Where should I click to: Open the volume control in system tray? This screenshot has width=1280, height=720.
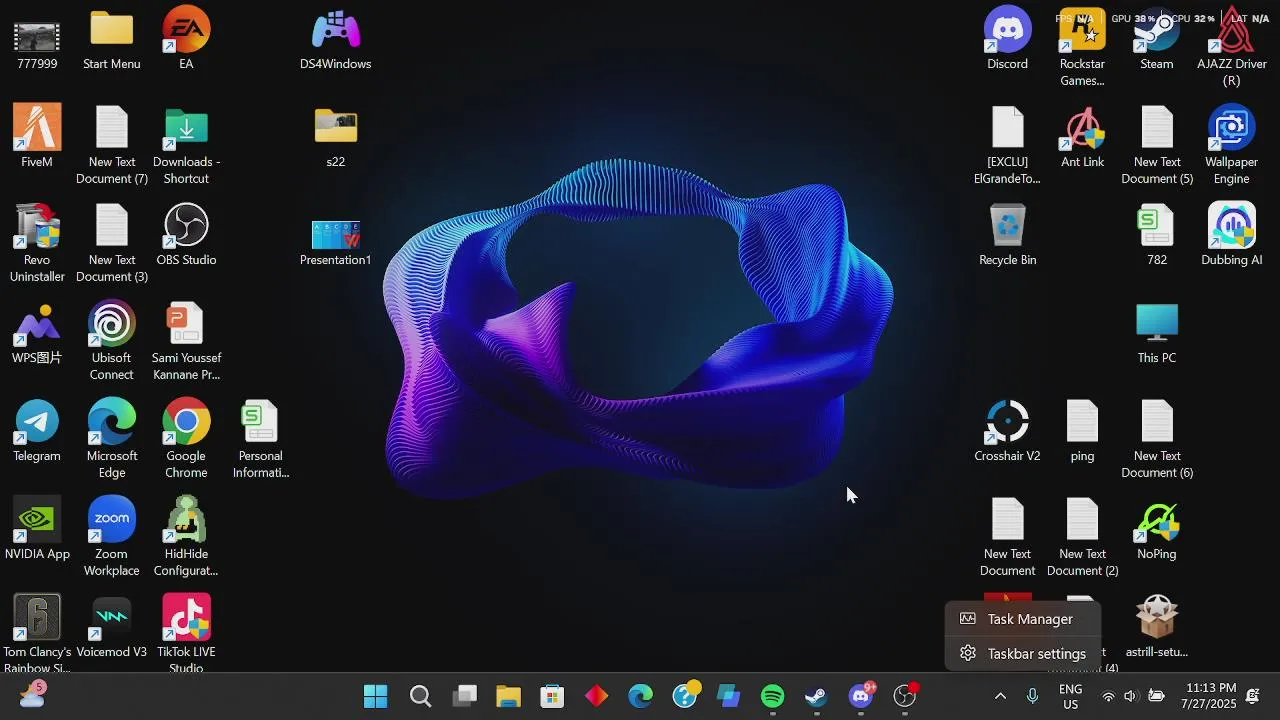1130,697
